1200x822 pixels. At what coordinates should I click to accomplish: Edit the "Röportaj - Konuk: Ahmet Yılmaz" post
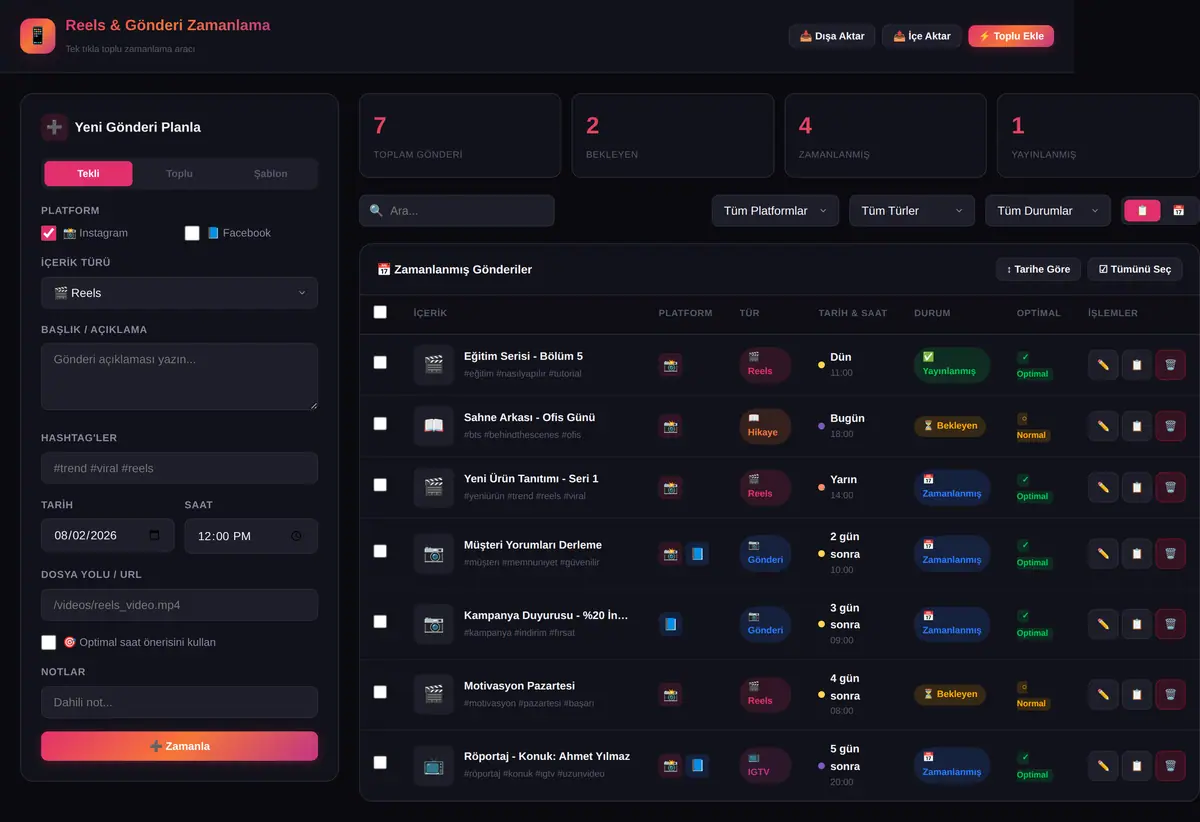pos(1103,765)
